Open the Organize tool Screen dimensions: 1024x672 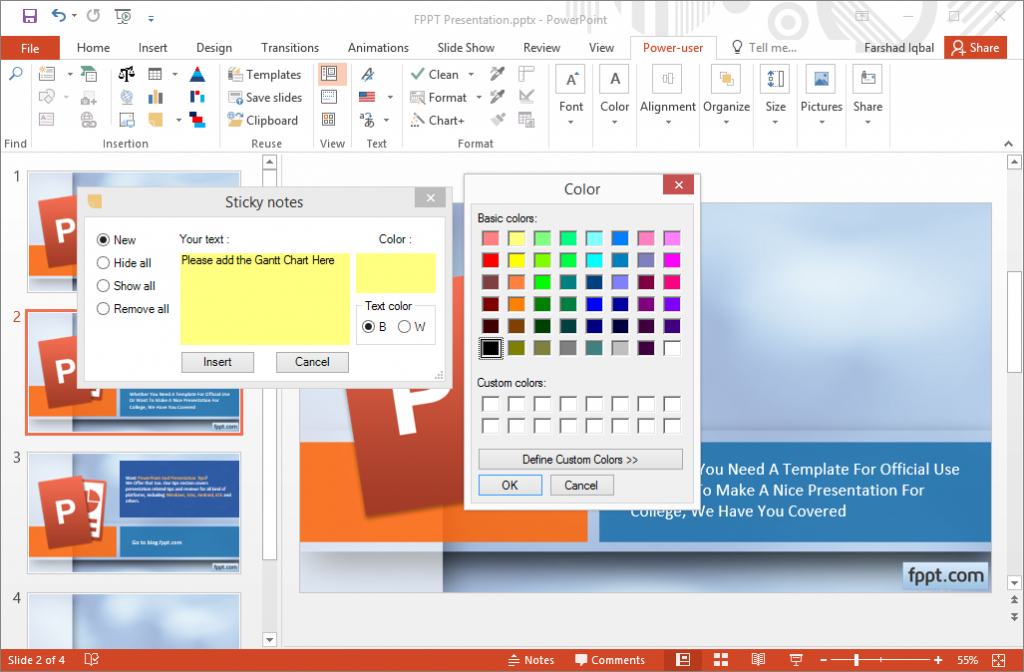coord(726,93)
